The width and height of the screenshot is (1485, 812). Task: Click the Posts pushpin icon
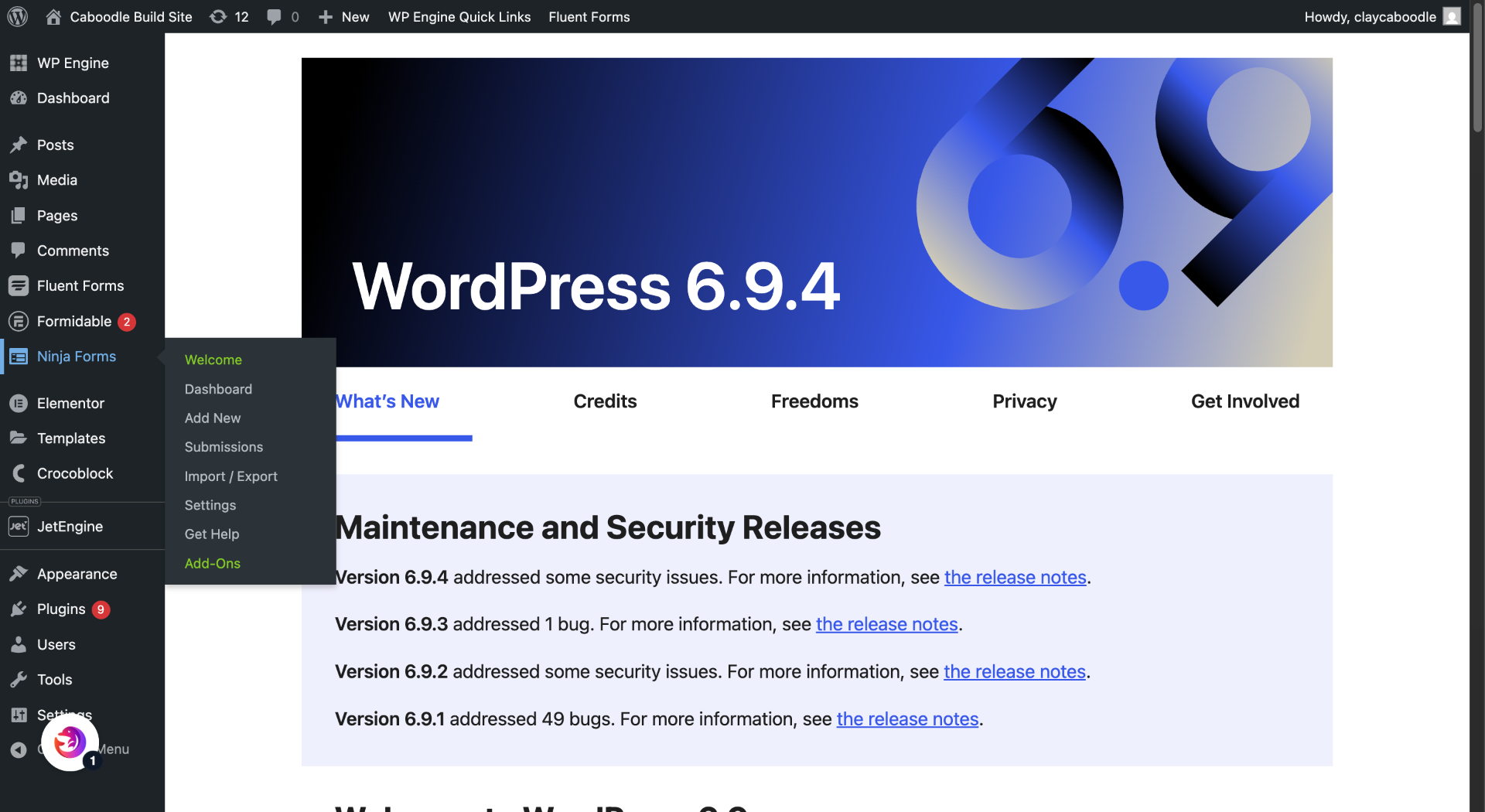(19, 145)
